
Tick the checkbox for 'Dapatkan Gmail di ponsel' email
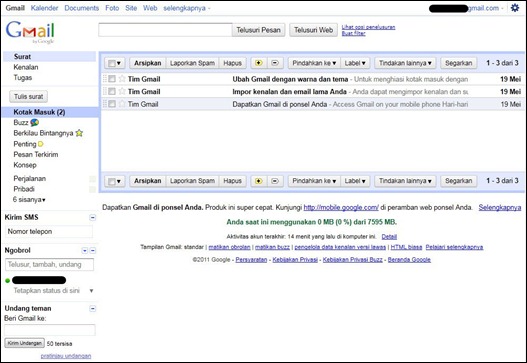pos(112,104)
